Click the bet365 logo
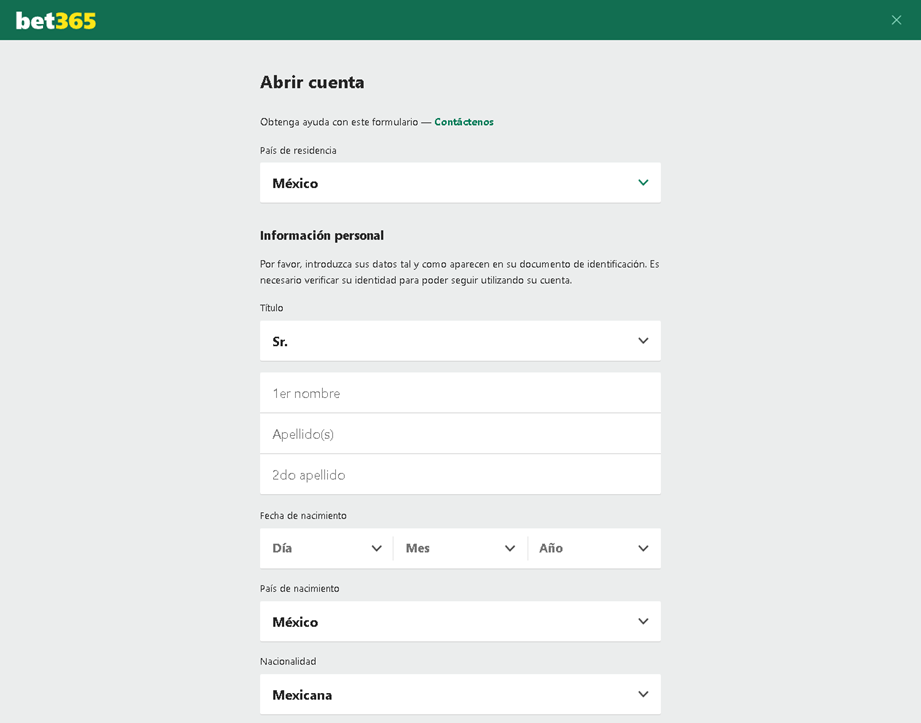Viewport: 921px width, 723px height. tap(56, 21)
